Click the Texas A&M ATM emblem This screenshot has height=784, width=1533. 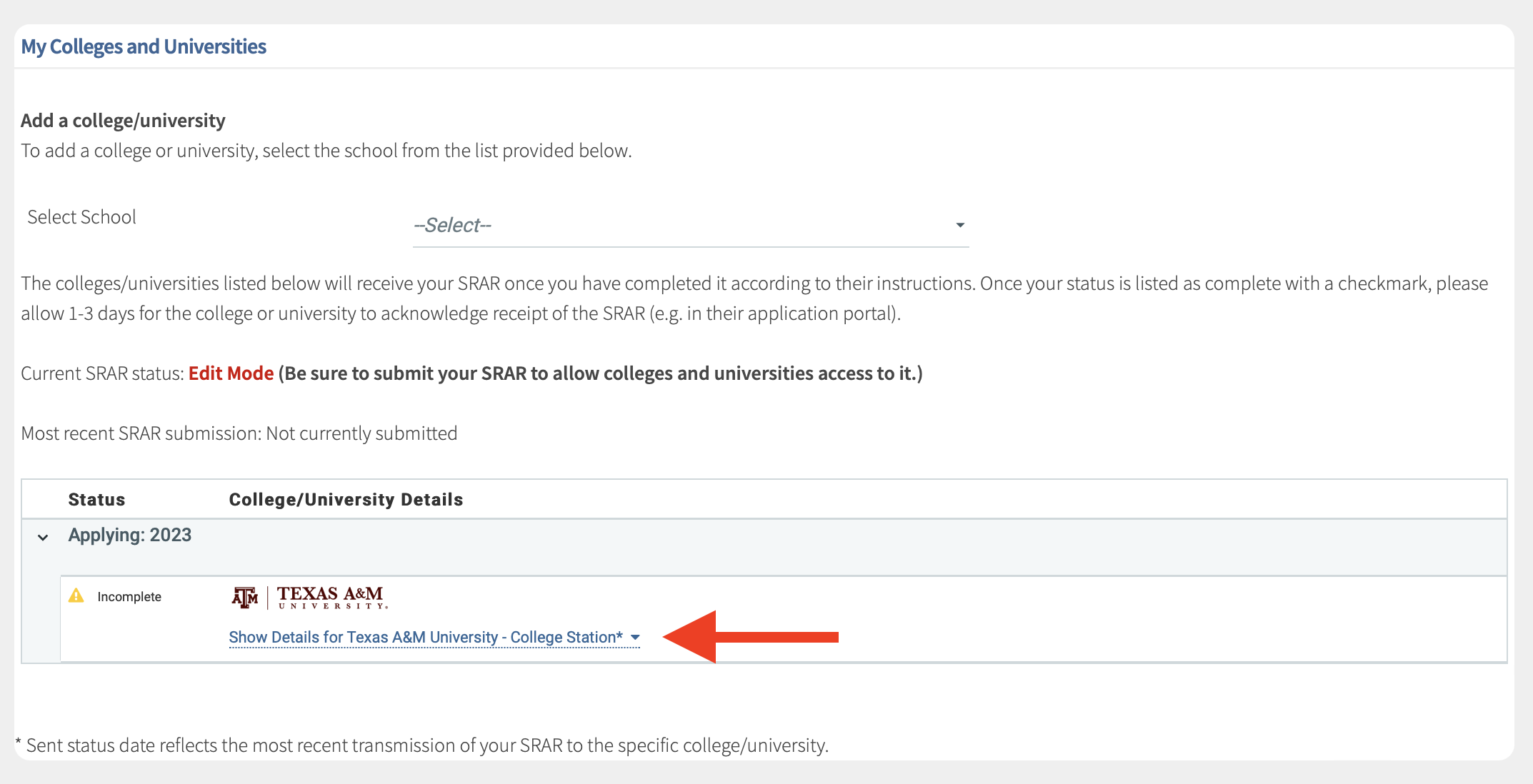[x=244, y=597]
